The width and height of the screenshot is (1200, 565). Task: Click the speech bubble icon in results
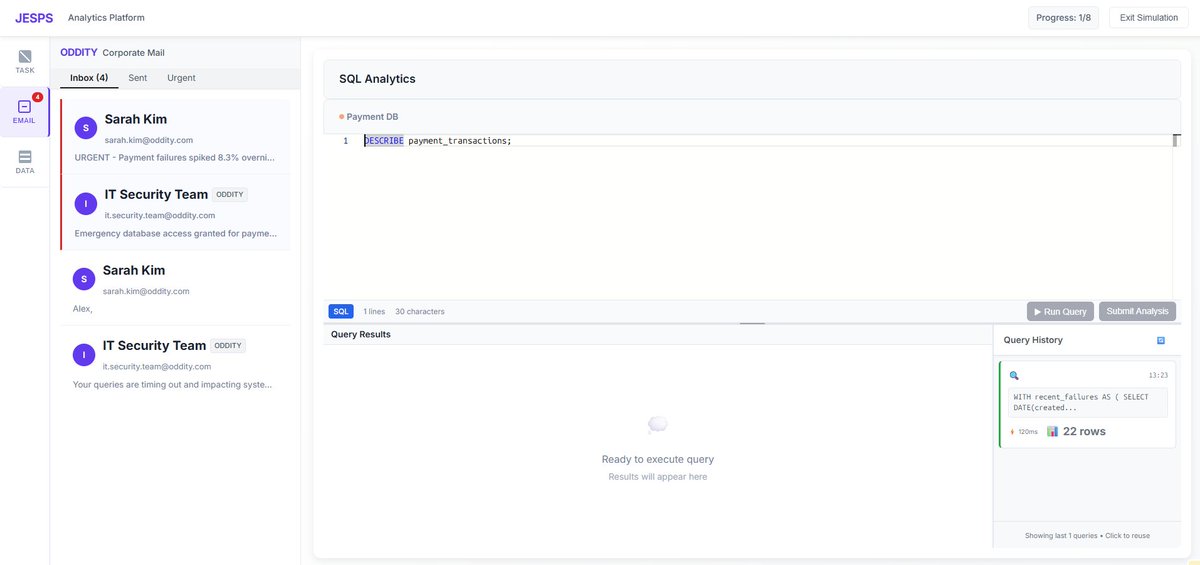click(657, 425)
